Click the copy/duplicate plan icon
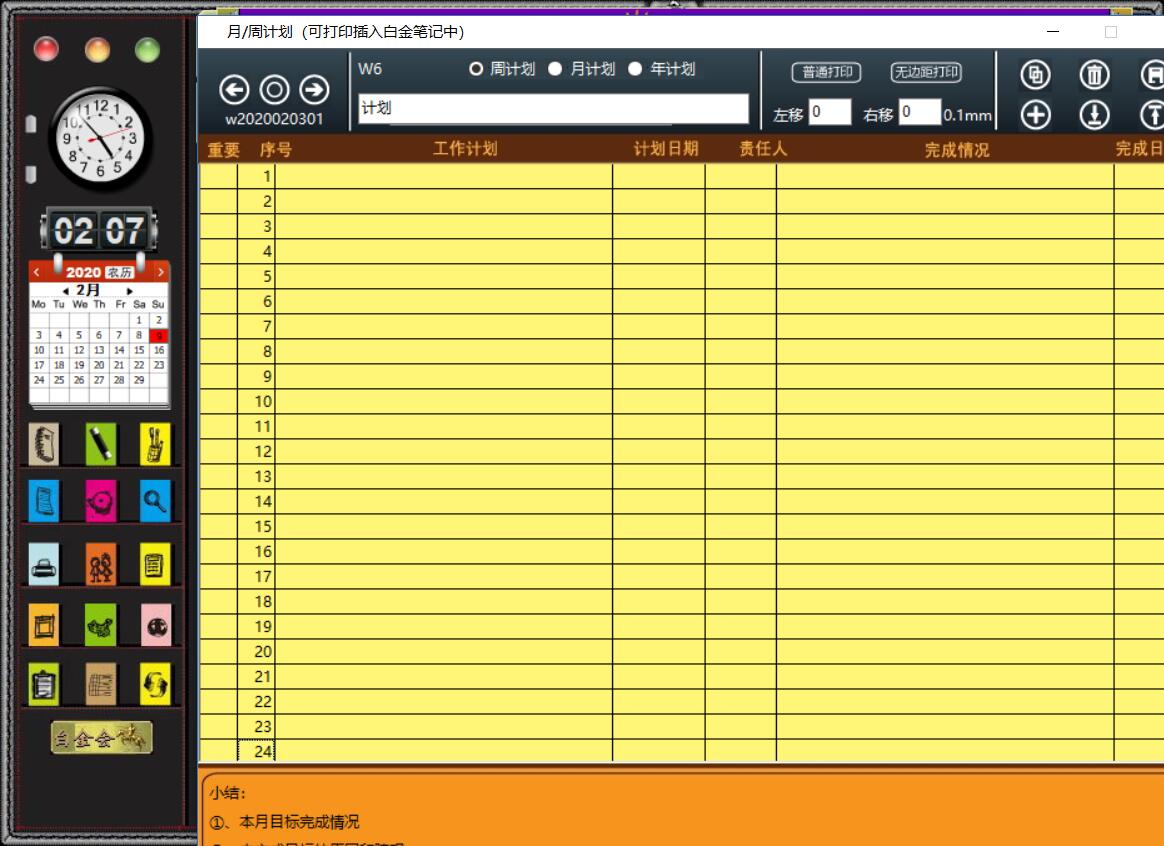Screen dimensions: 1164x846 [x=1036, y=74]
